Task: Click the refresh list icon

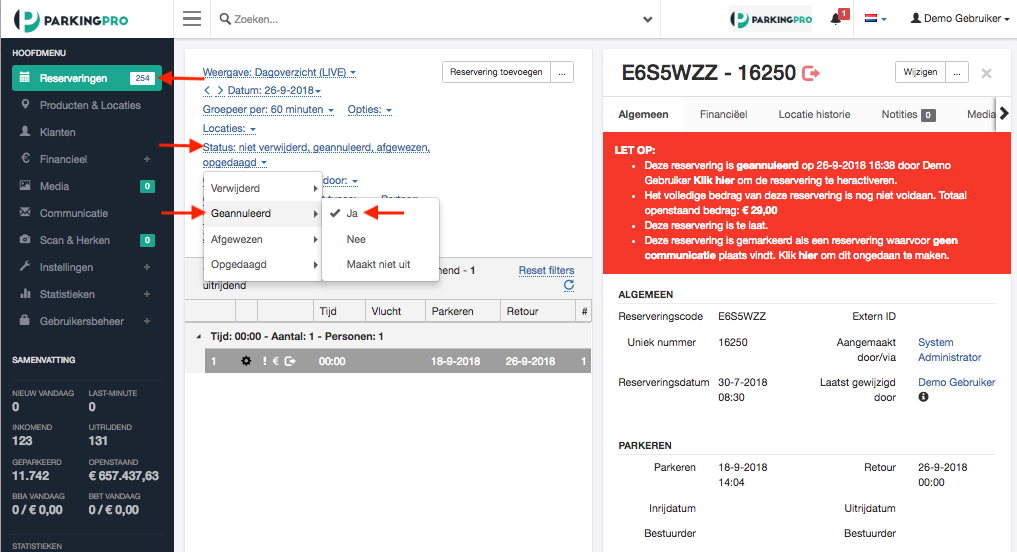Action: click(569, 285)
